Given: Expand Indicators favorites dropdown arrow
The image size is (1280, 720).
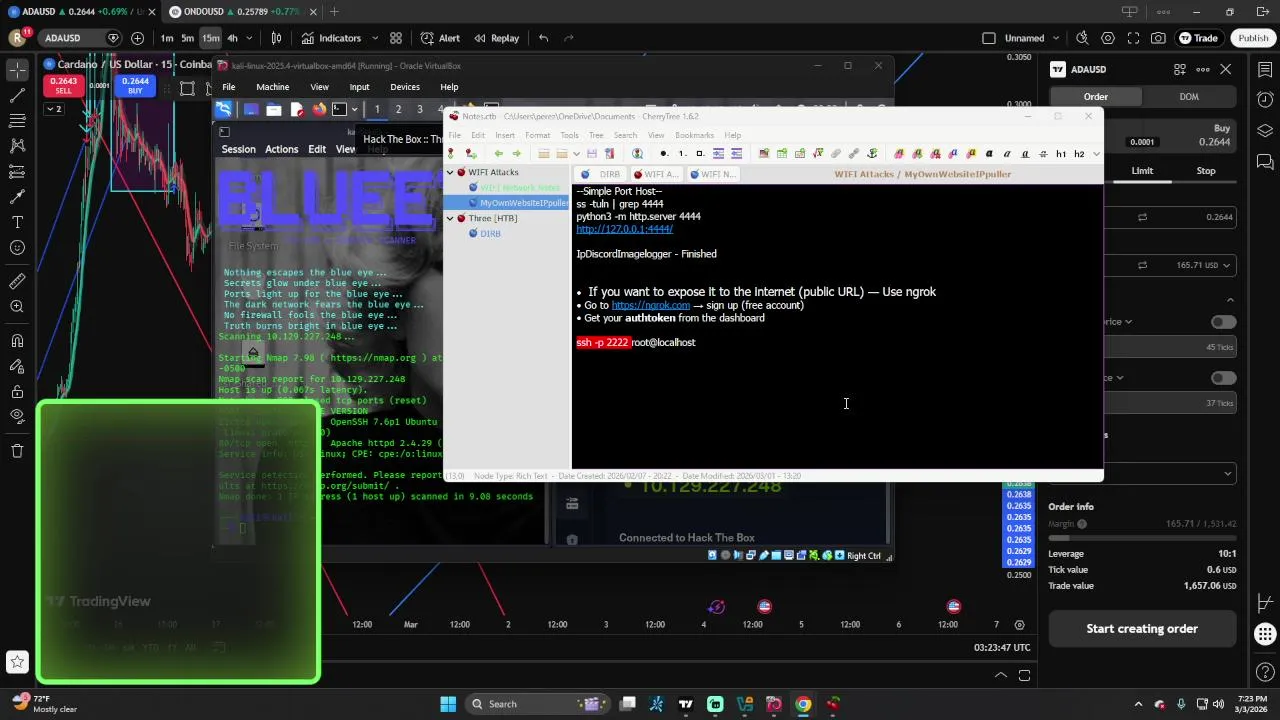Looking at the screenshot, I should [375, 38].
